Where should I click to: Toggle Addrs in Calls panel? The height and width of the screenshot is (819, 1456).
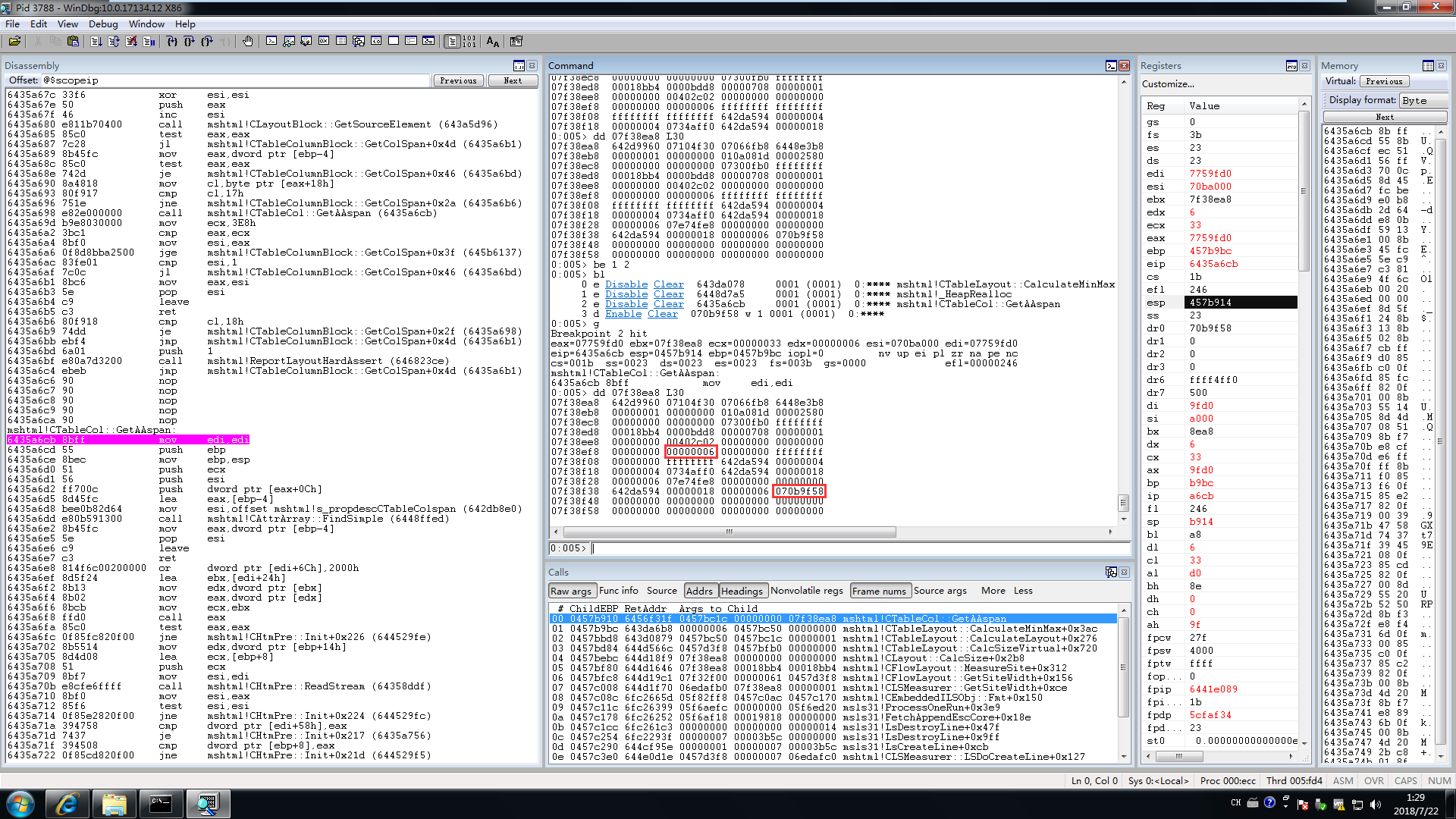pos(699,591)
